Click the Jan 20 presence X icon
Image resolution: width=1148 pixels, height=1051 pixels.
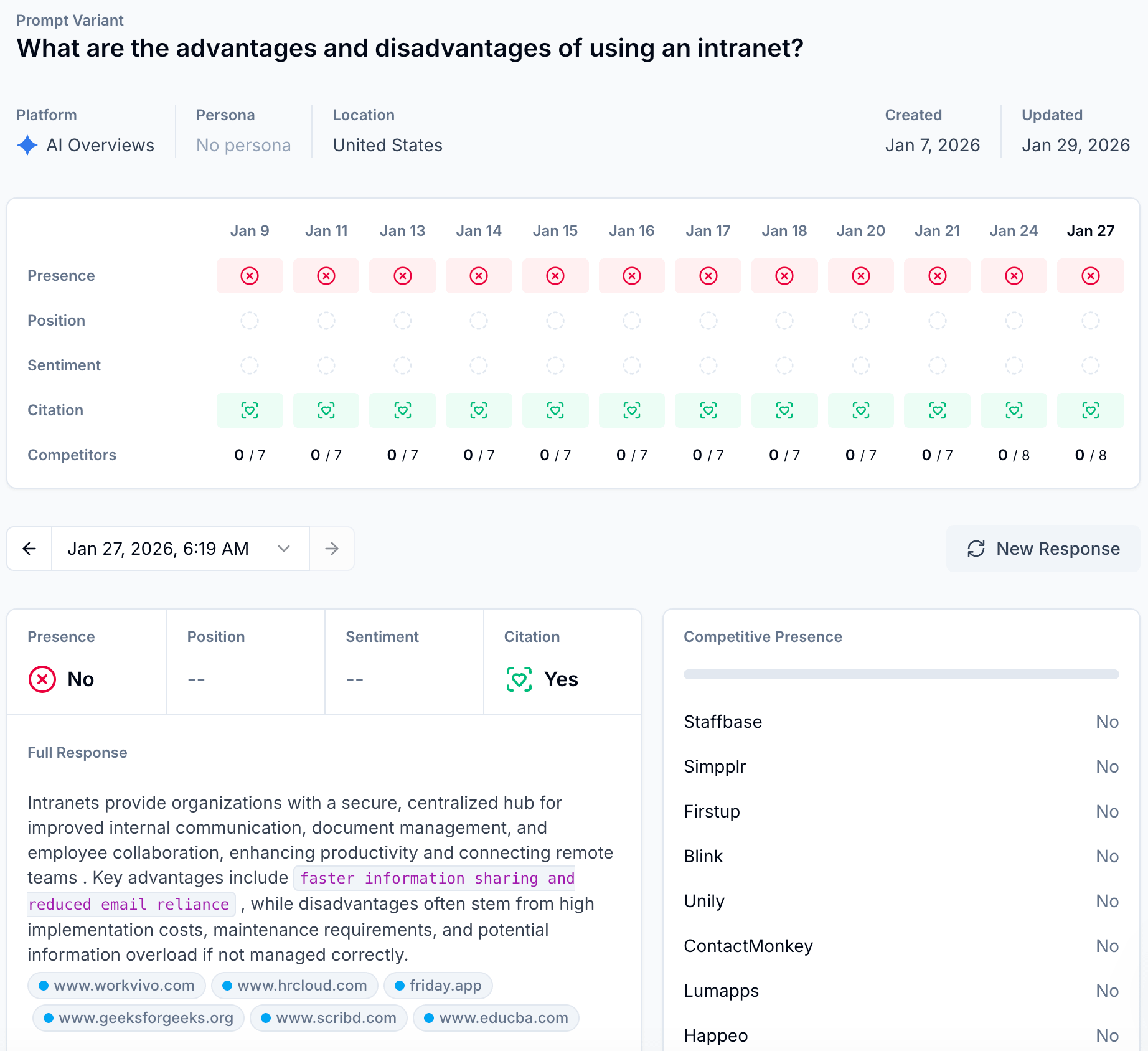[861, 276]
